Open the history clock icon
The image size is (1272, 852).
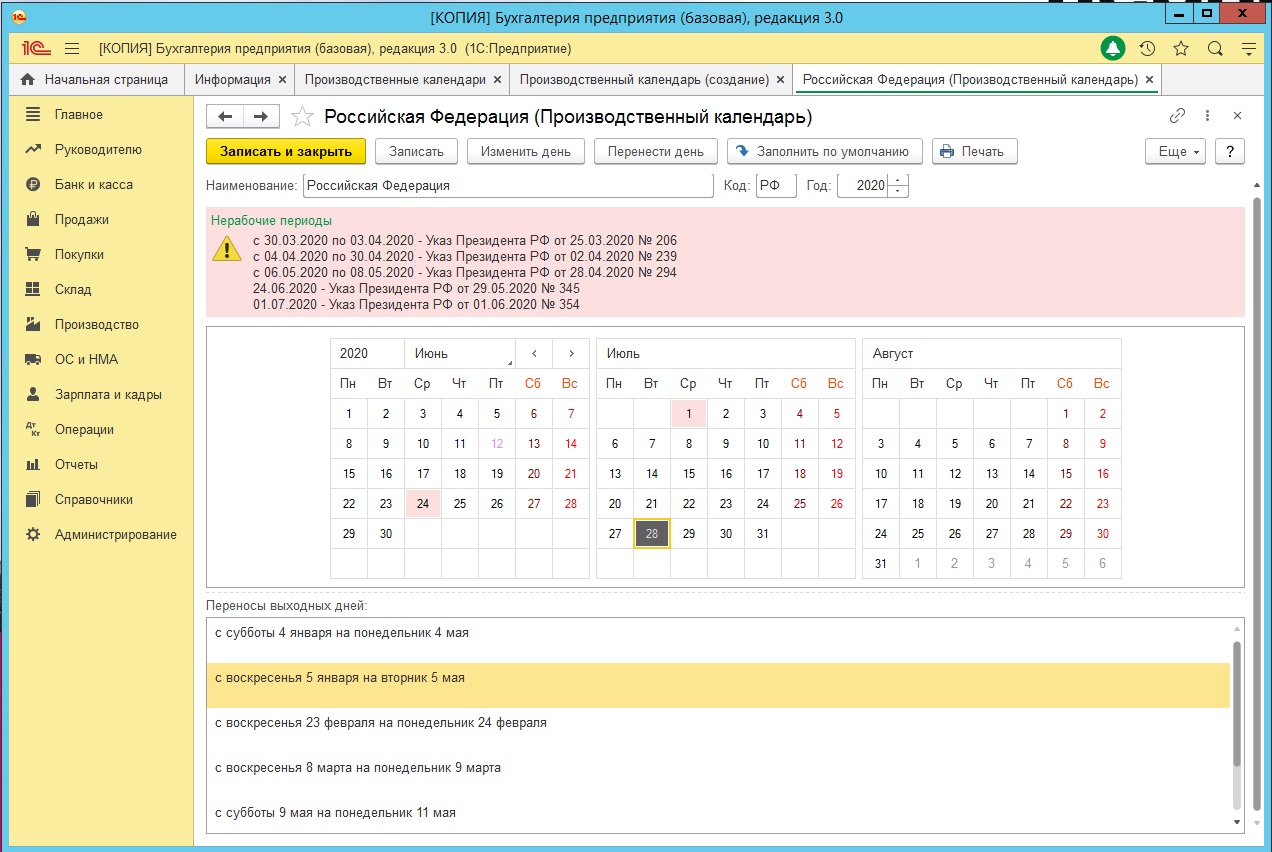(x=1147, y=48)
